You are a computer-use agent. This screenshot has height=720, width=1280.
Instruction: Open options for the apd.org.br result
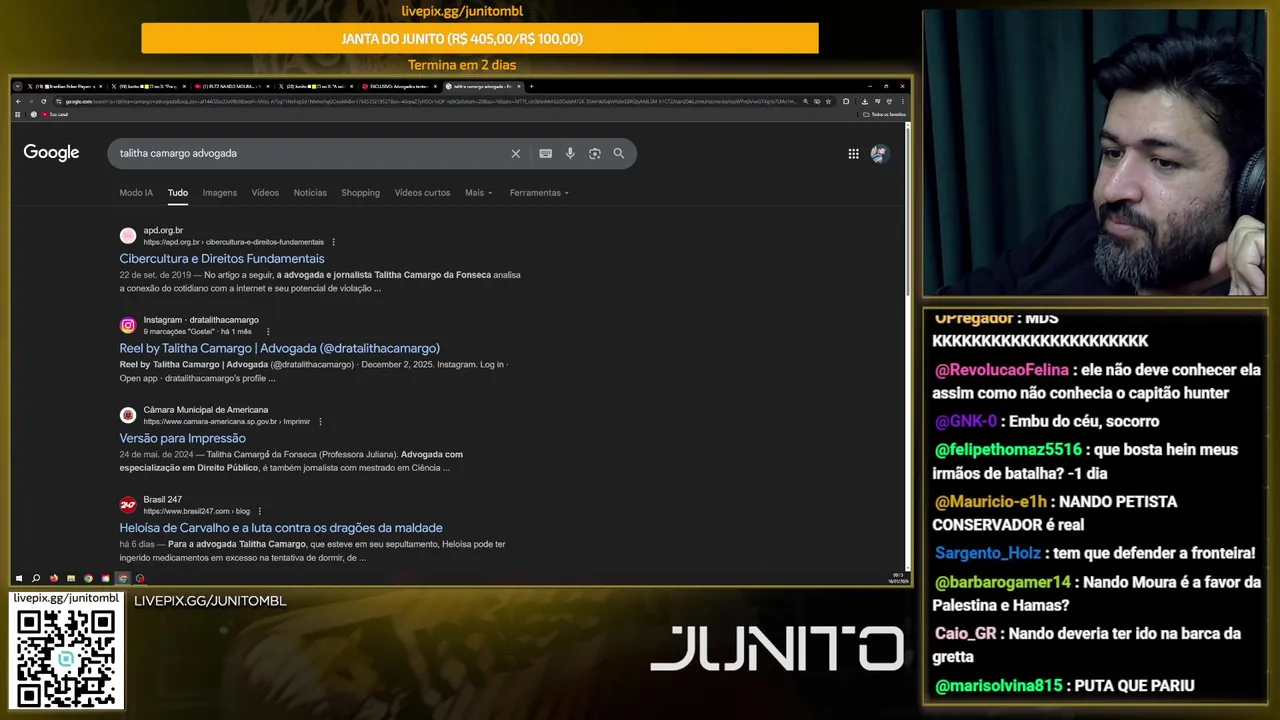[333, 242]
